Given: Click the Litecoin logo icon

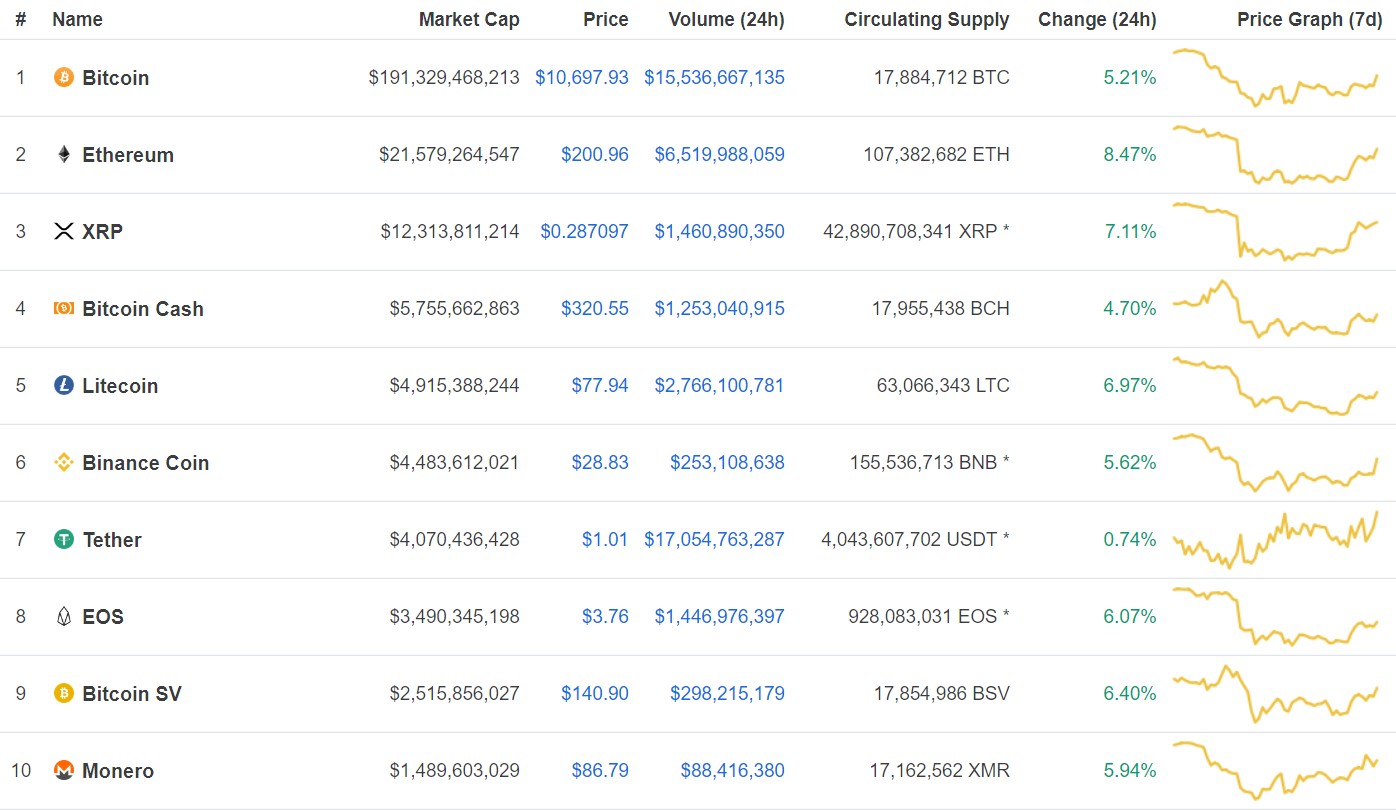Looking at the screenshot, I should point(64,385).
